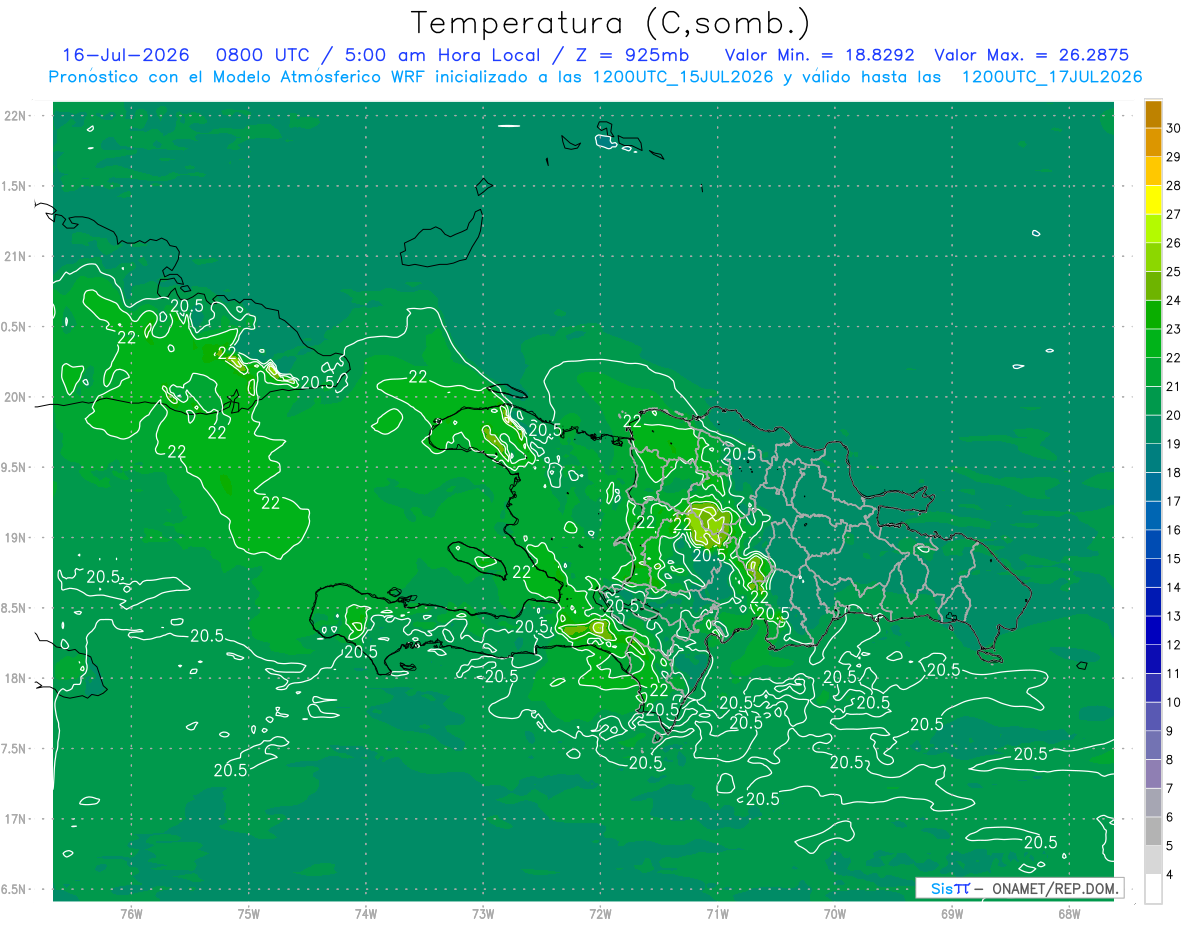Click the '7.5N' latitude axis label
Viewport: 1200px width, 927px height.
click(16, 749)
